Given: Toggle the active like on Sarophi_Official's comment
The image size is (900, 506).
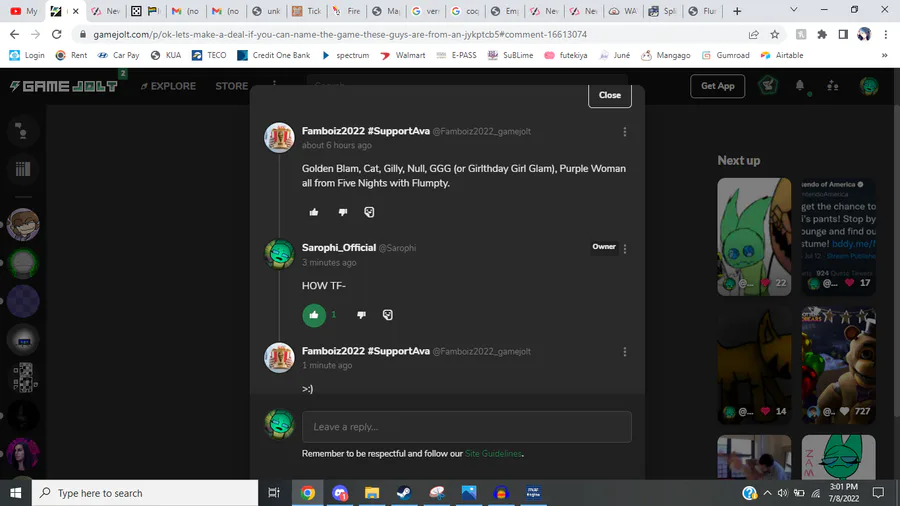Looking at the screenshot, I should [x=314, y=315].
